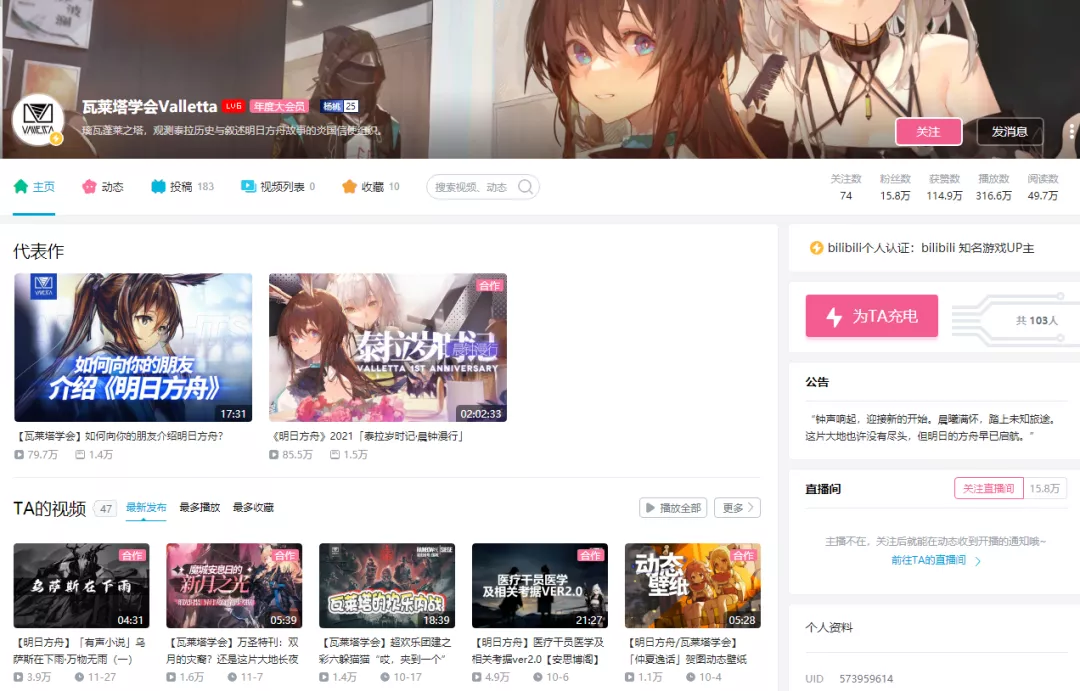Sort the uploader's videos by 最新发布

click(146, 508)
